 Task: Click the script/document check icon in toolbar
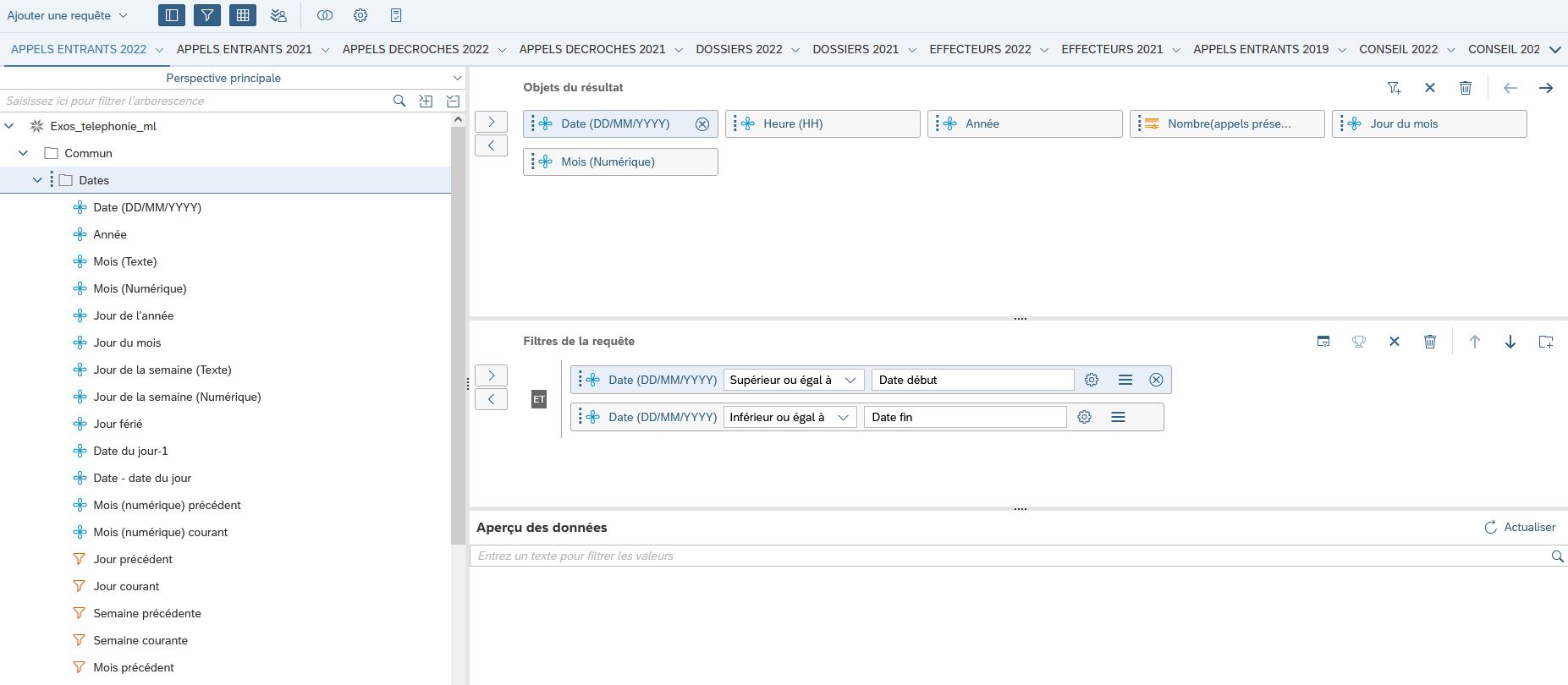click(x=396, y=15)
